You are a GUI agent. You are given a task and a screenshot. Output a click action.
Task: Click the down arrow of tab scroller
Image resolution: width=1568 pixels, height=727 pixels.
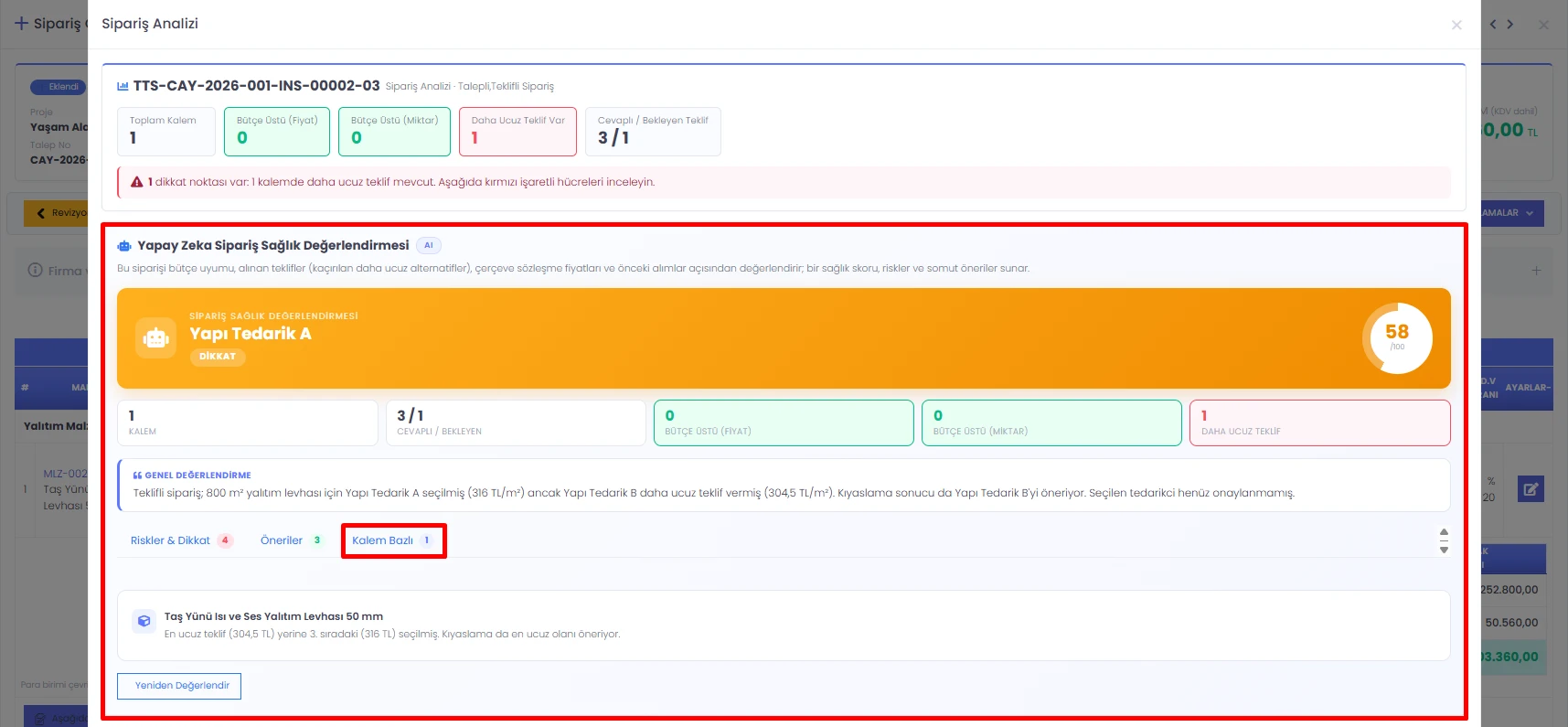click(1444, 550)
